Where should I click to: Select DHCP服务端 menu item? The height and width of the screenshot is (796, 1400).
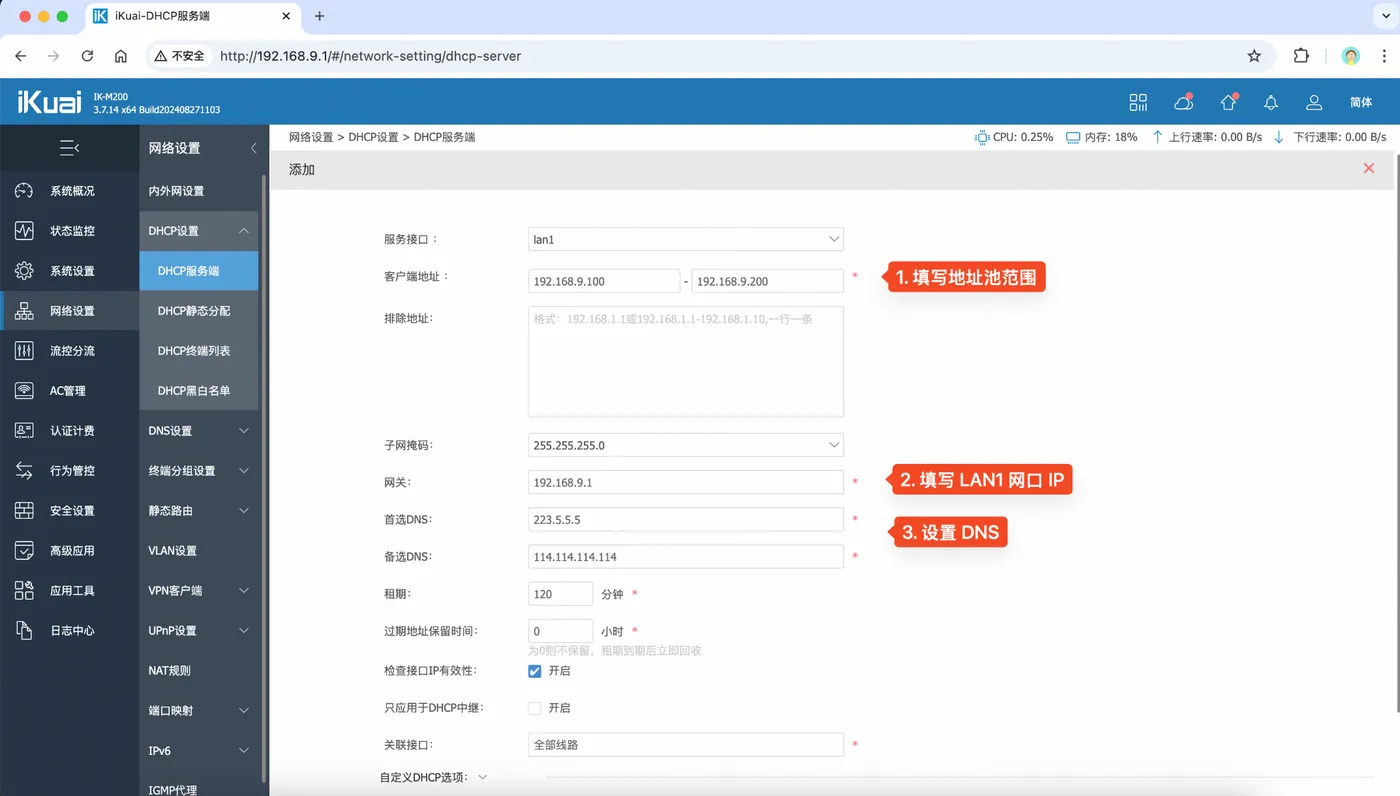[199, 271]
